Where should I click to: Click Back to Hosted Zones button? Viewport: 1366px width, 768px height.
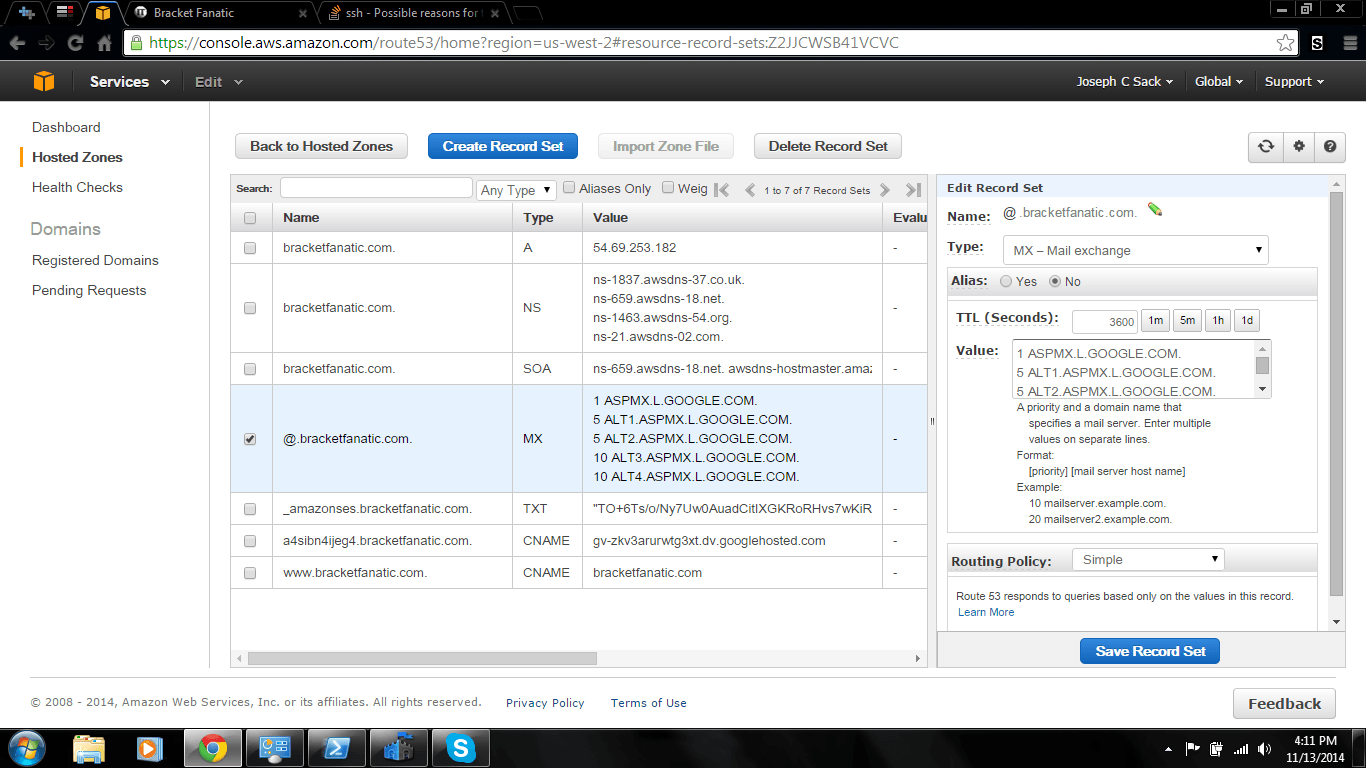pos(321,146)
